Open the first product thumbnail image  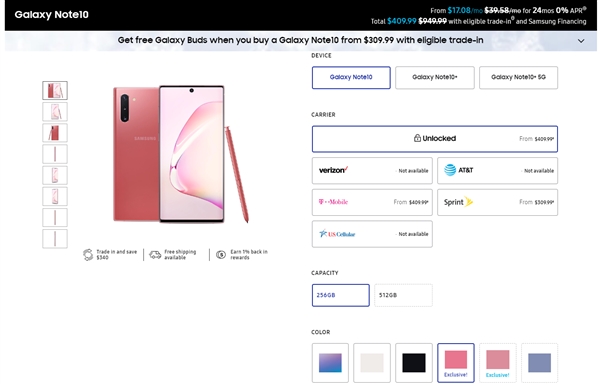click(55, 90)
